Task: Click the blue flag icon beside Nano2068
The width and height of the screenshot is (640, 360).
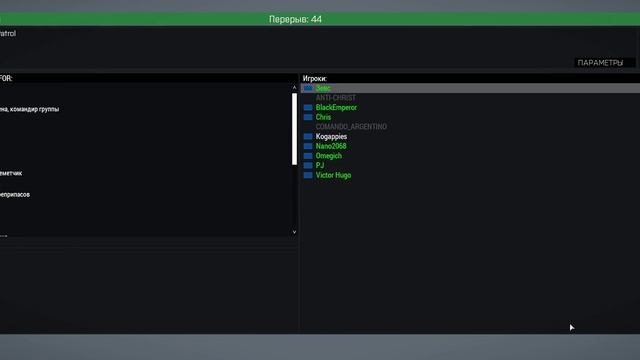Action: [308, 146]
